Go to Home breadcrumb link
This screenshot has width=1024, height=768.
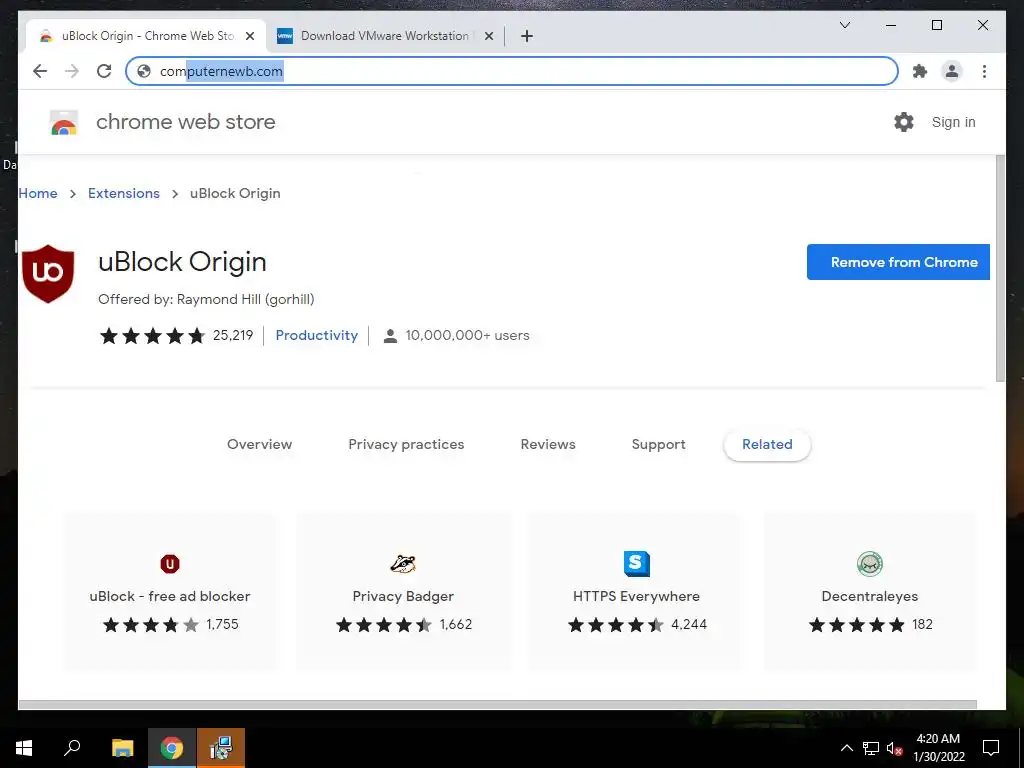38,193
